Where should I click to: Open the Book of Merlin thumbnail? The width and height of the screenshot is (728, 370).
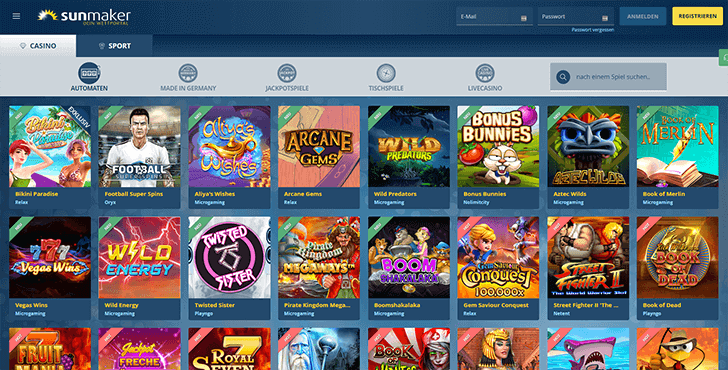pos(678,147)
